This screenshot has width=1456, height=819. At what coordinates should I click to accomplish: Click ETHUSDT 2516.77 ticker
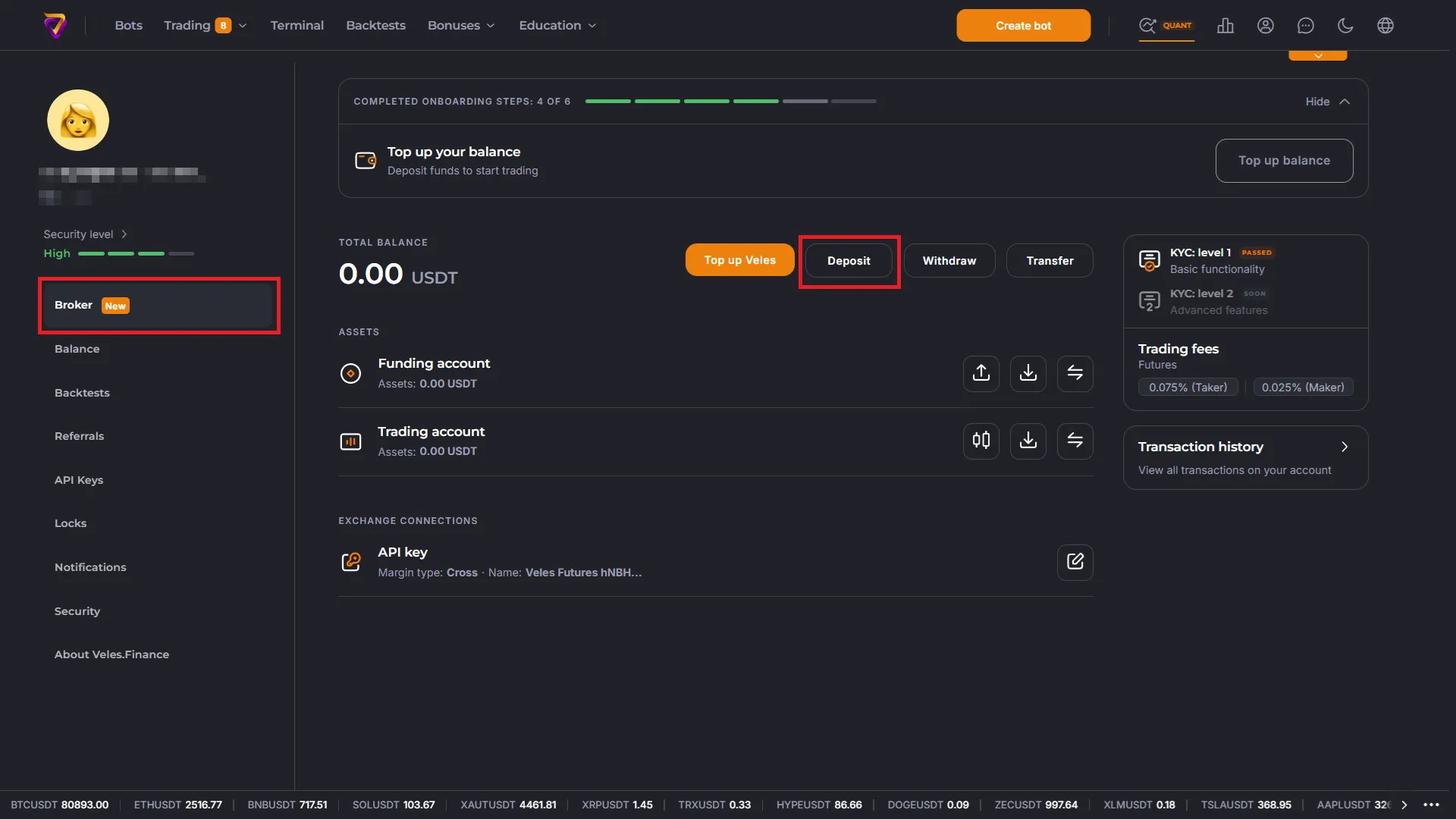(x=178, y=805)
